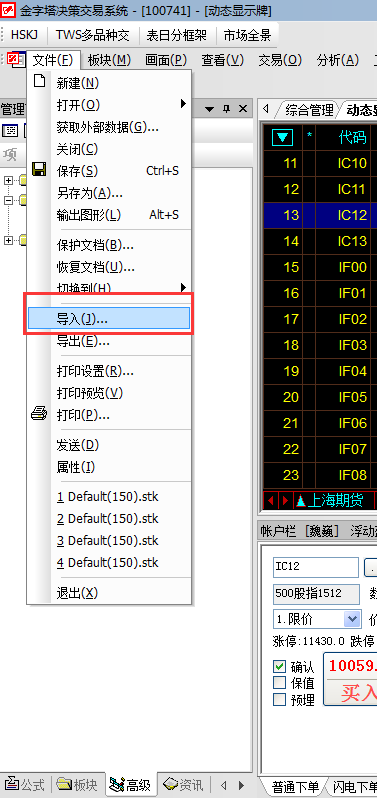This screenshot has width=377, height=799.
Task: Click the red left arrow beside 上海期货
Action: tap(271, 501)
